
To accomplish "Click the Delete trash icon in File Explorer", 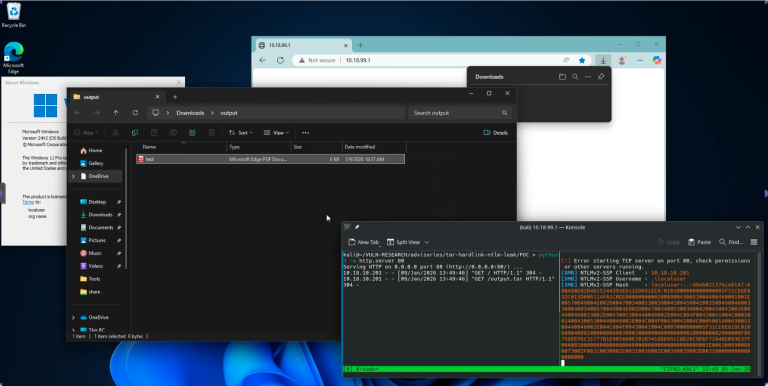I will [212, 133].
